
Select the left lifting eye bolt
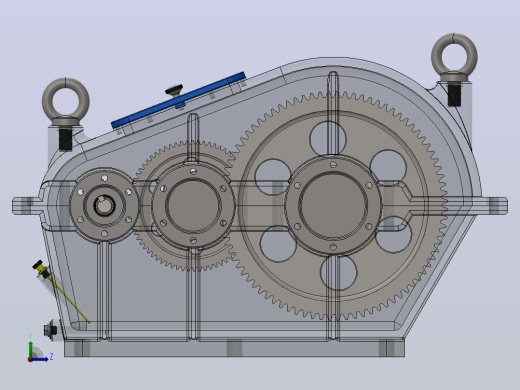tap(66, 113)
